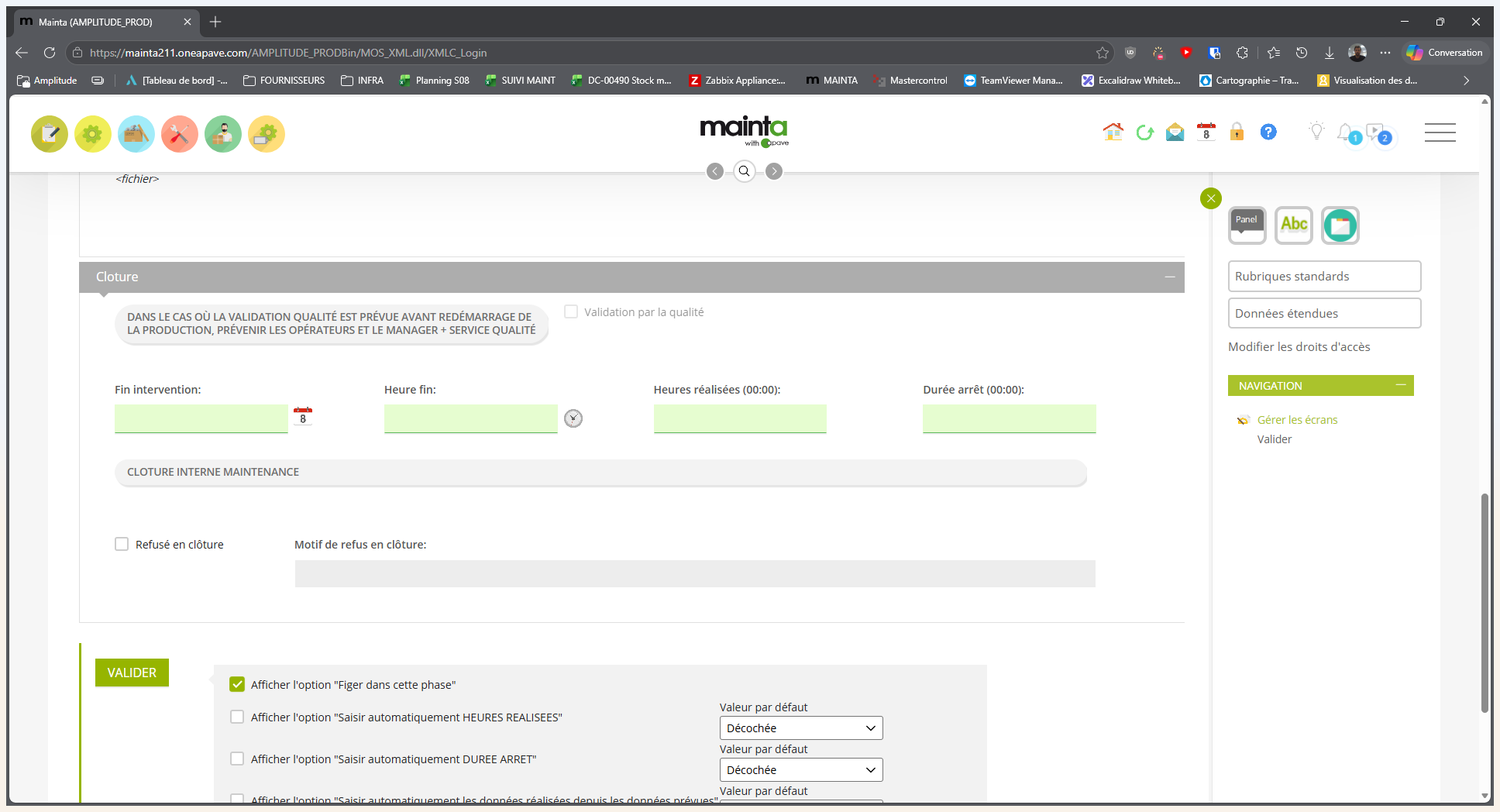This screenshot has height=812, width=1500.
Task: Enable Saisir automatiquement HEURES REALISEES option
Action: 237,717
